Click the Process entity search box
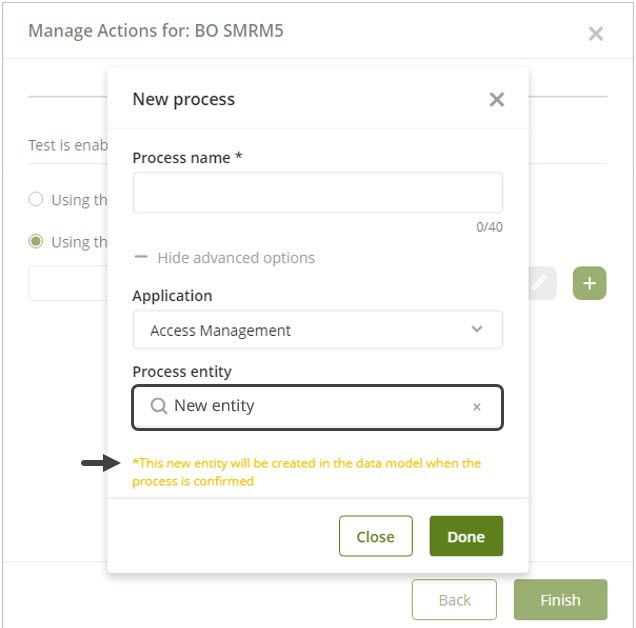This screenshot has height=628, width=636. click(310, 407)
